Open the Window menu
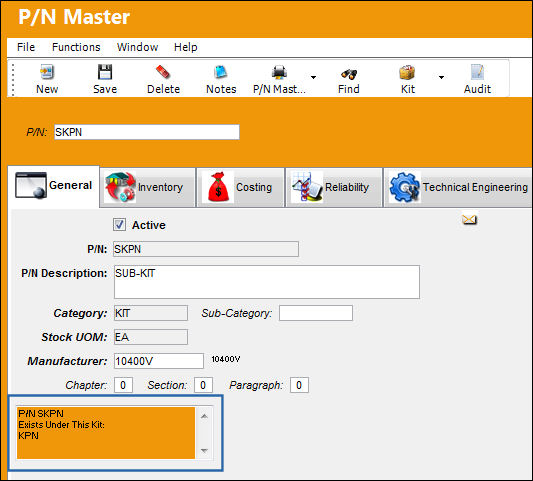Viewport: 533px width, 481px height. point(137,47)
